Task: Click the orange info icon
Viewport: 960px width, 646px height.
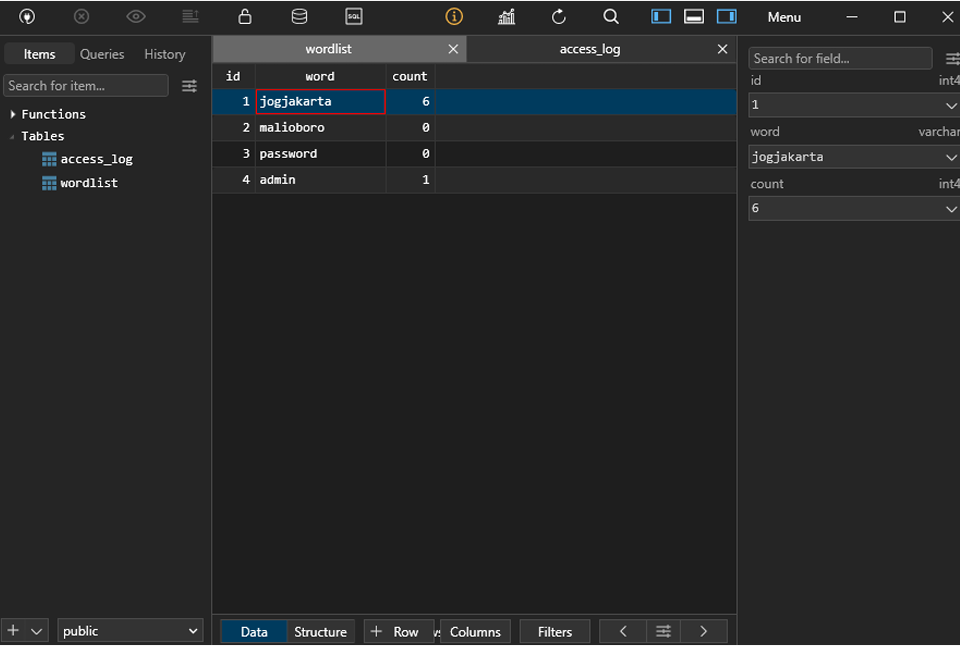Action: pyautogui.click(x=454, y=17)
